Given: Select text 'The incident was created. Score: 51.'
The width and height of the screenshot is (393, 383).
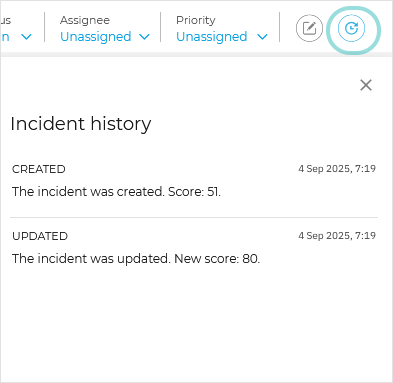Looking at the screenshot, I should [x=116, y=192].
